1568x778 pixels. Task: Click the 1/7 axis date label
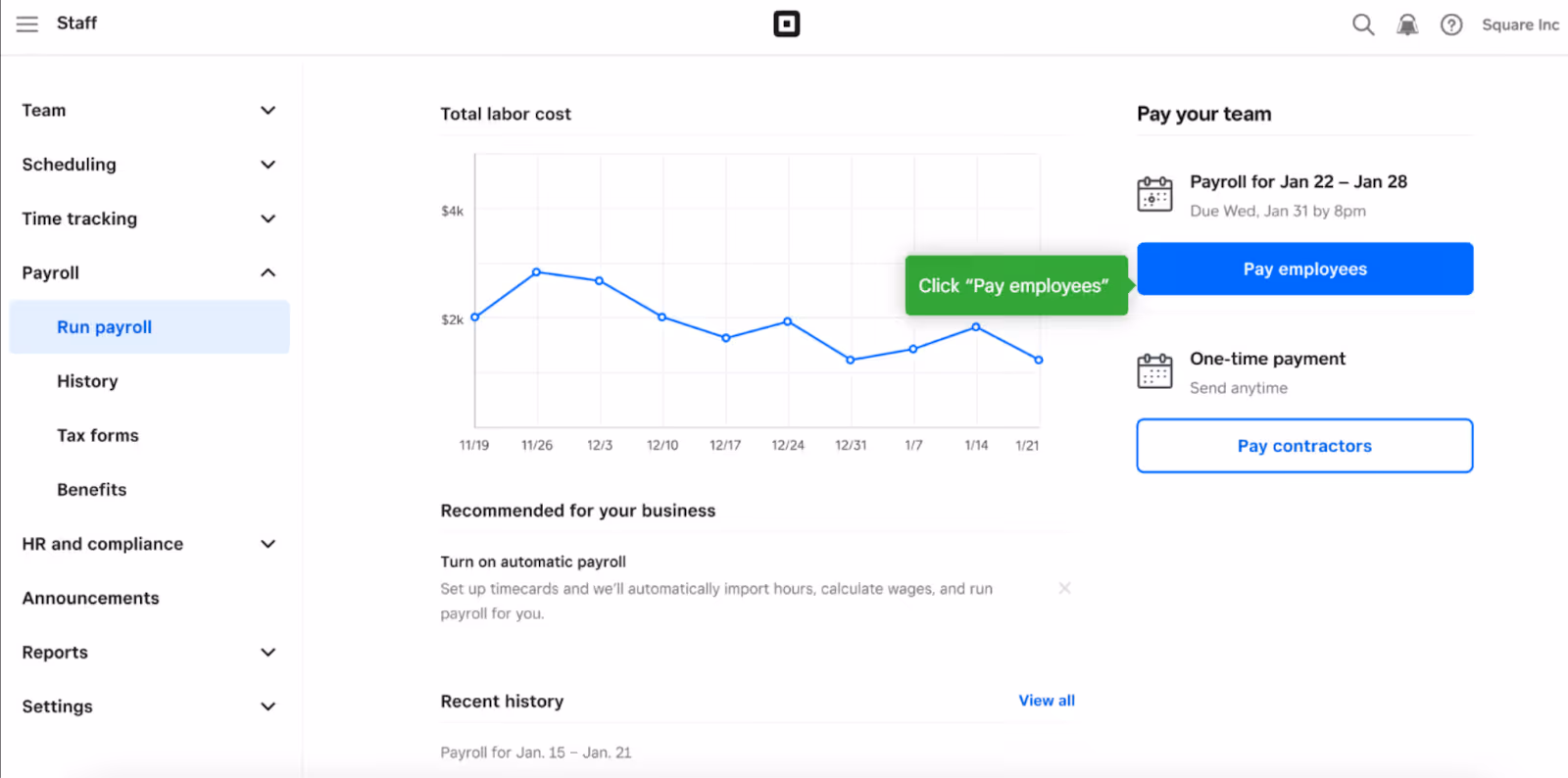coord(913,445)
